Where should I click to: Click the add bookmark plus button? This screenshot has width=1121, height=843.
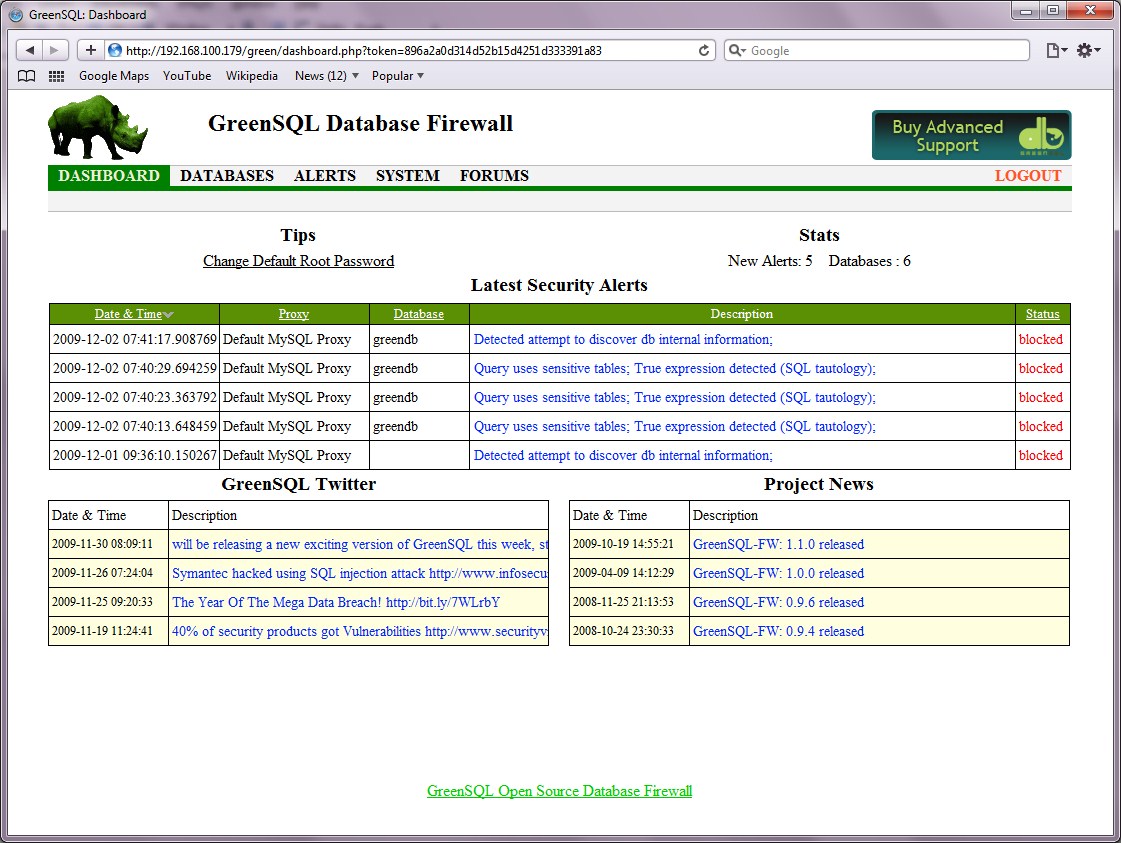(x=90, y=50)
